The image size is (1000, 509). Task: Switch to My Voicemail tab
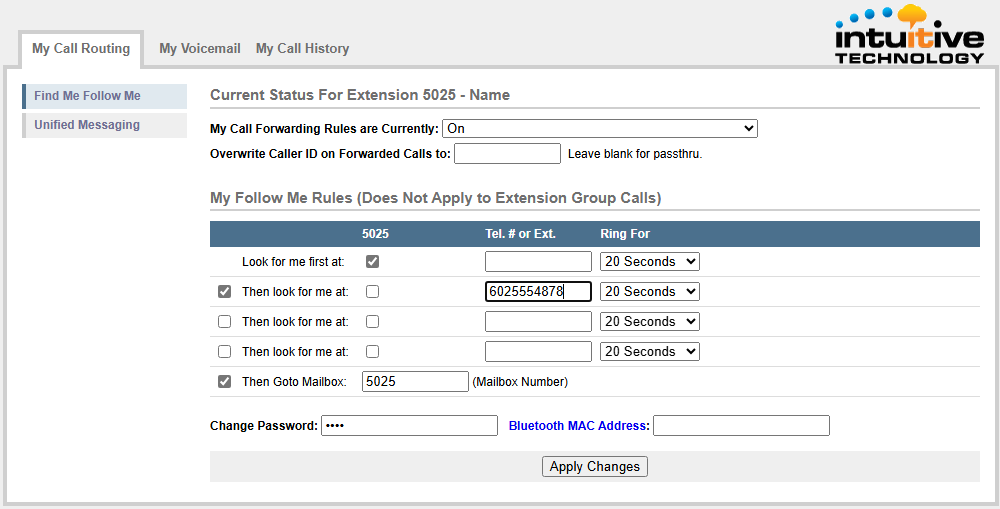[x=200, y=48]
